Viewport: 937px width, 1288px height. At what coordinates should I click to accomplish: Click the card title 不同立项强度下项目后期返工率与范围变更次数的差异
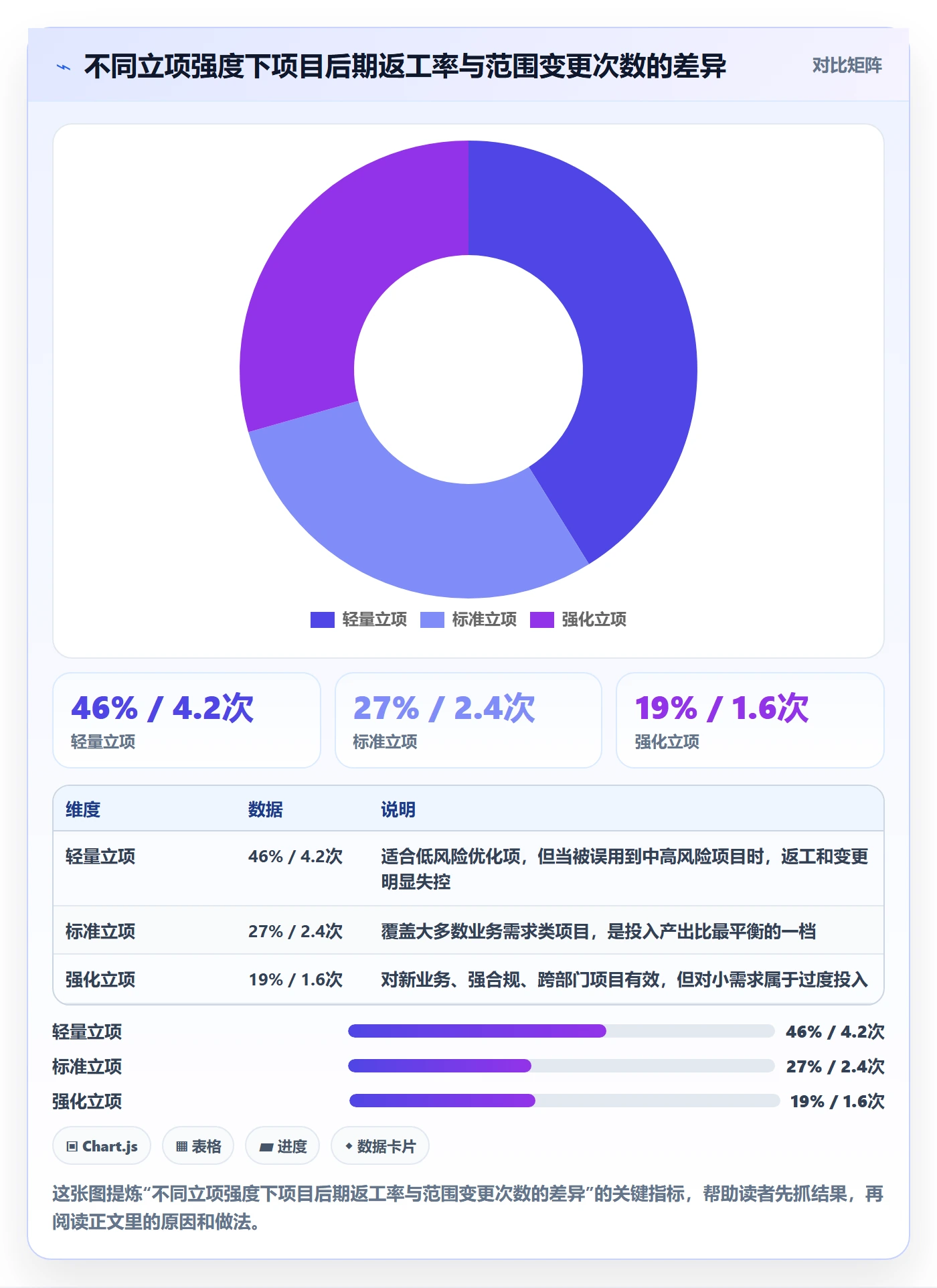point(406,66)
